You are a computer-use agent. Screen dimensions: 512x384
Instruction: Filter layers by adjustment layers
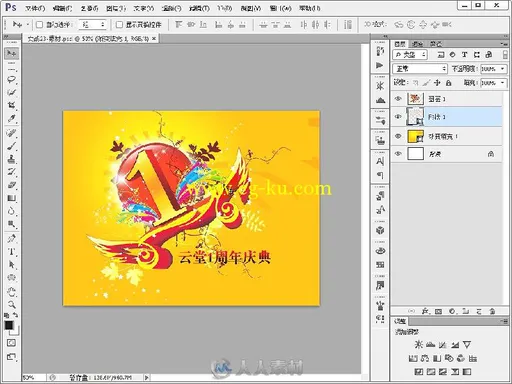pos(453,55)
